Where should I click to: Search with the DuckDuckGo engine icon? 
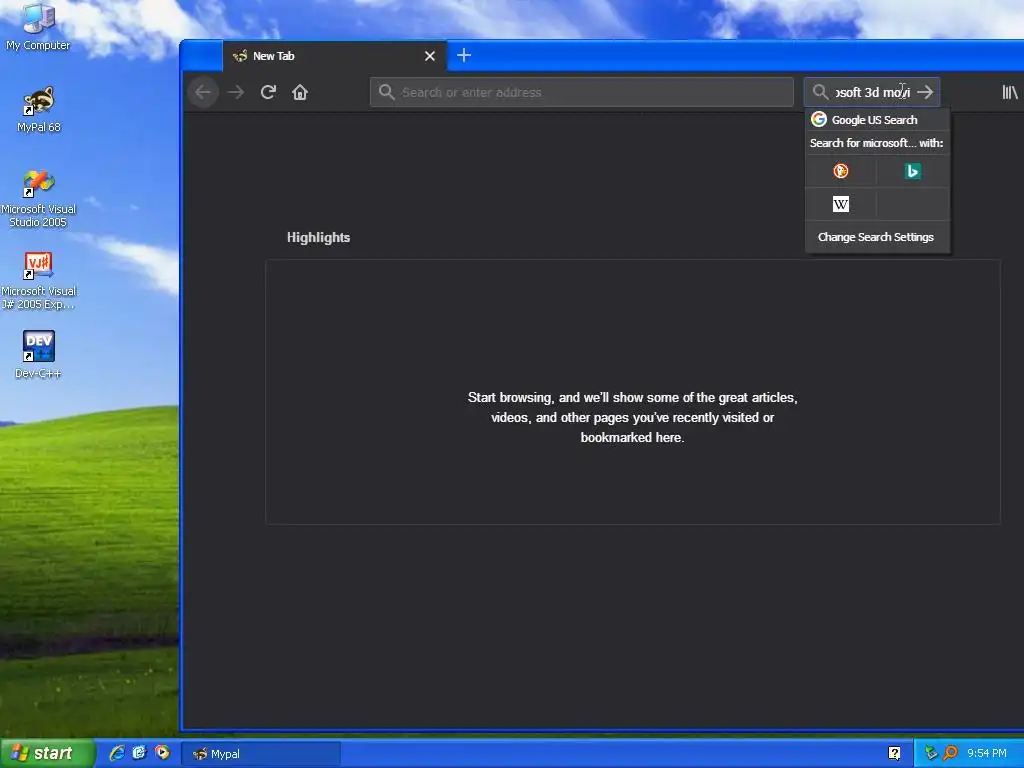click(x=840, y=171)
